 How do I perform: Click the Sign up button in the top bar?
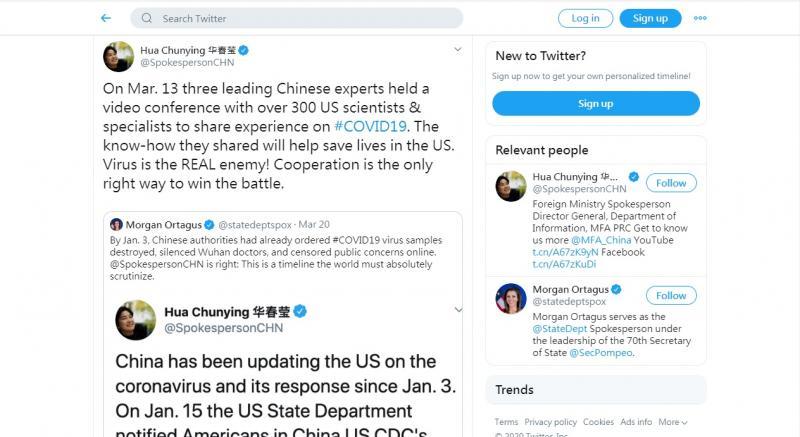point(650,18)
